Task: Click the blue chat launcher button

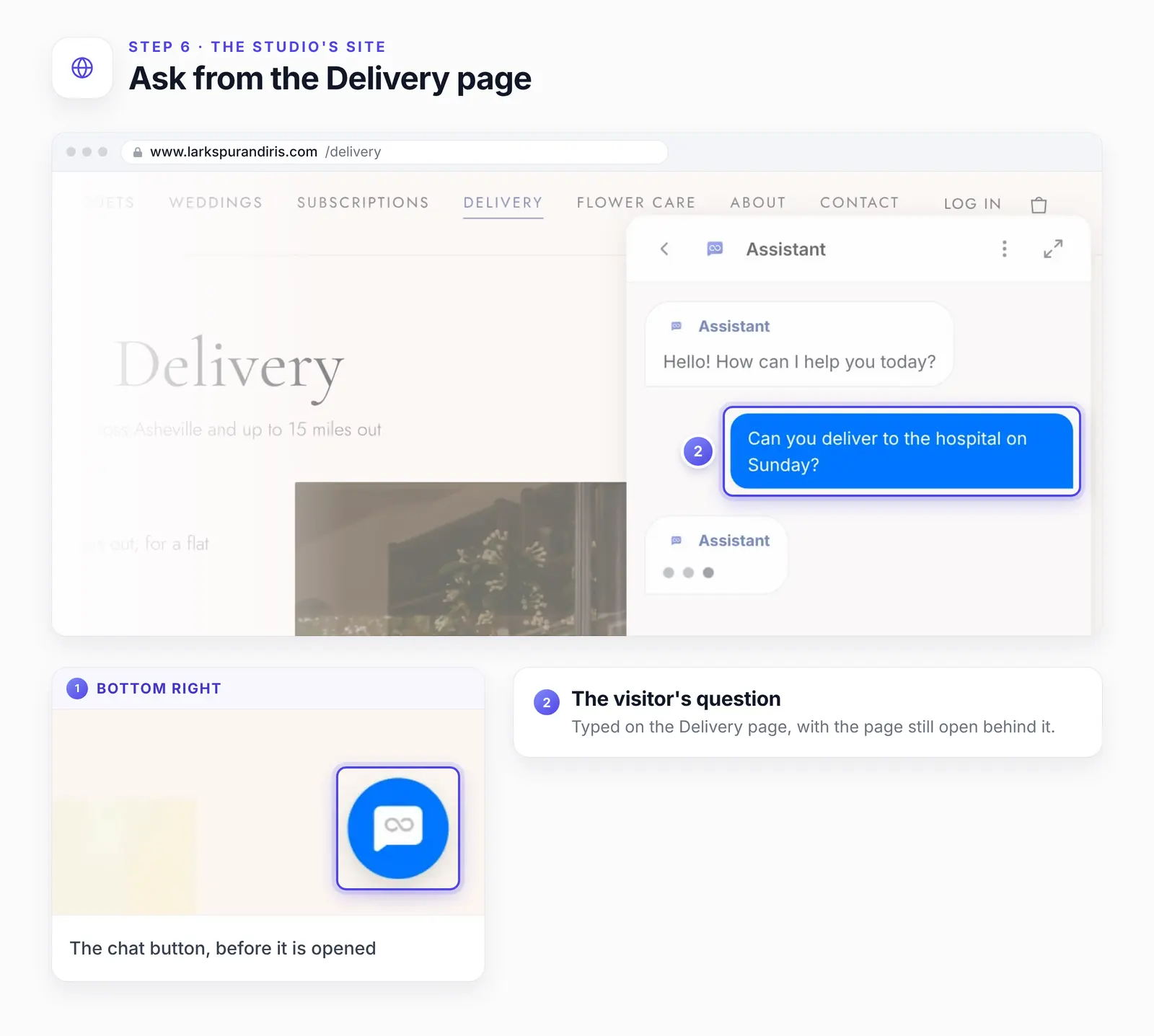Action: tap(398, 828)
